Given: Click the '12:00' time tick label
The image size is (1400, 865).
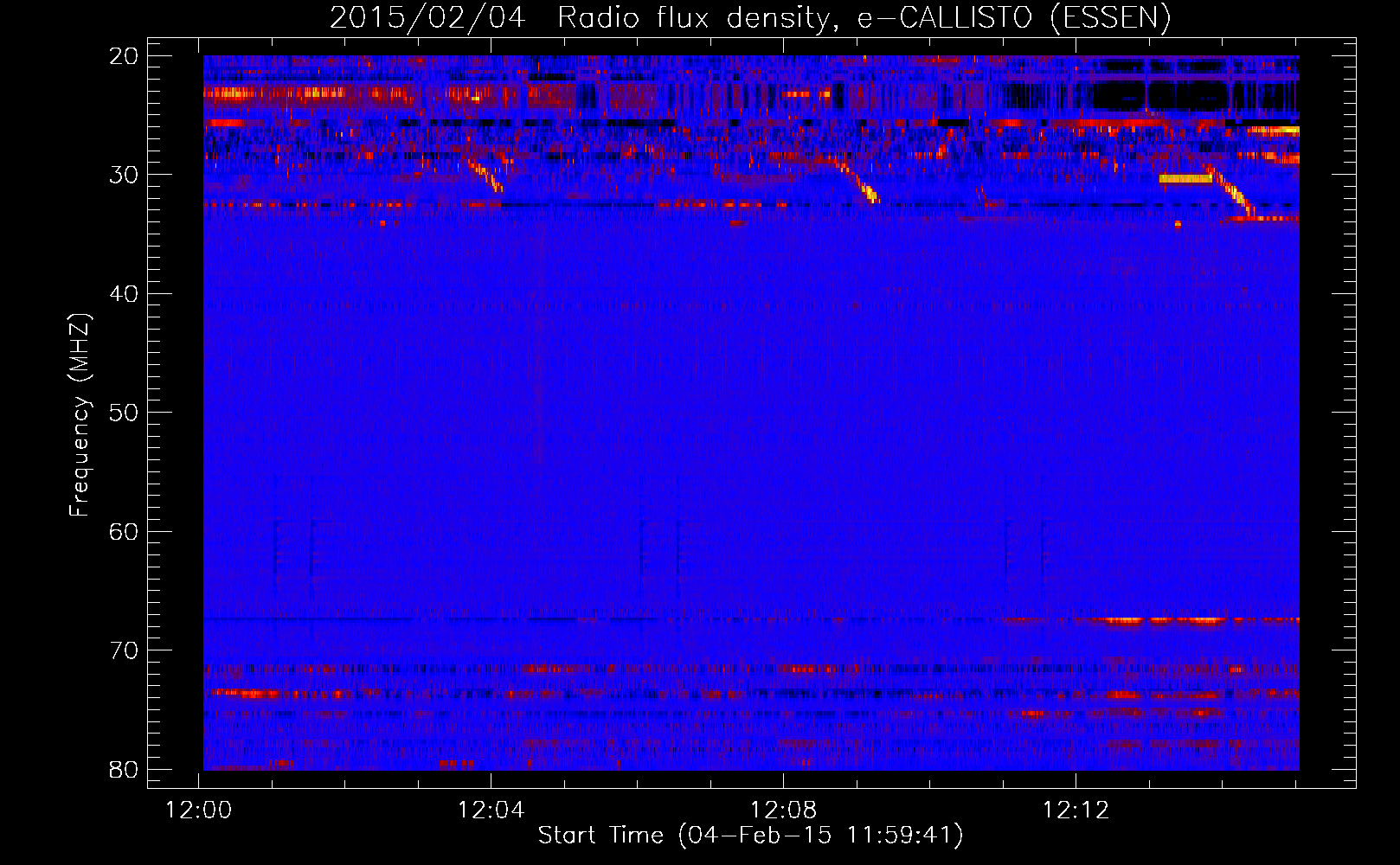Looking at the screenshot, I should click(x=199, y=811).
